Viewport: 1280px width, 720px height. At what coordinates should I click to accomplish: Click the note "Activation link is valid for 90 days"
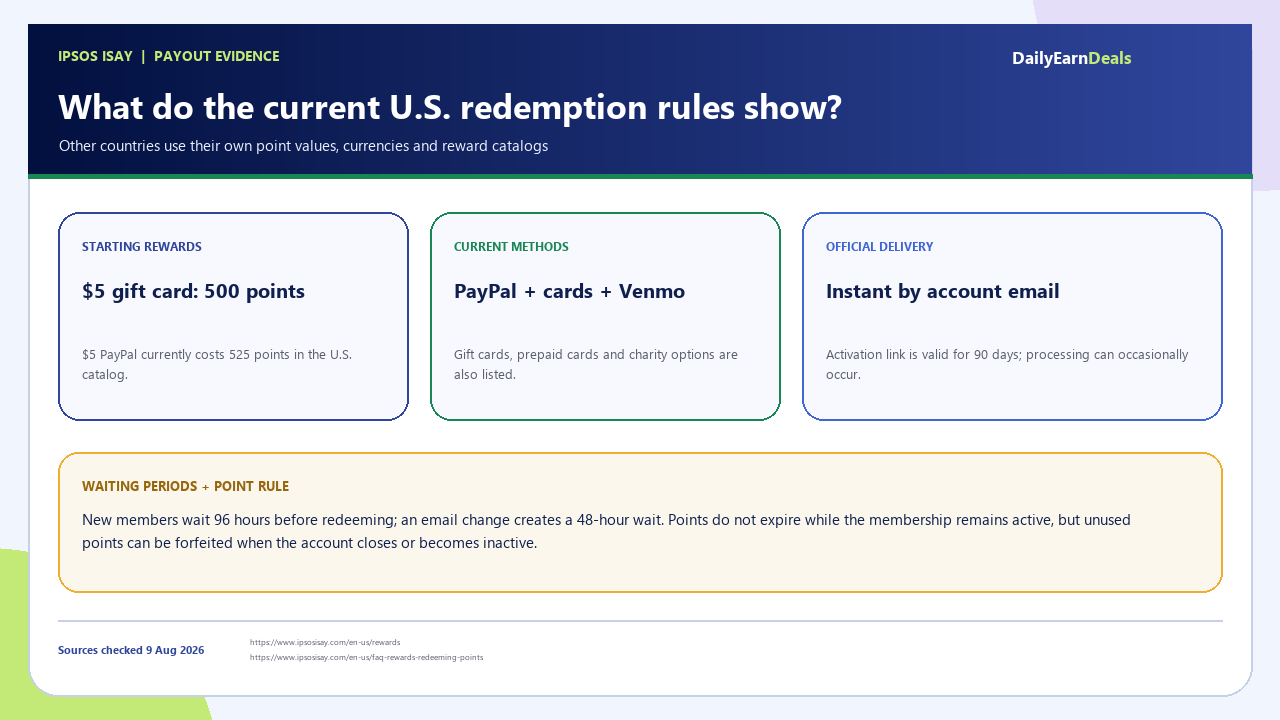click(x=1007, y=364)
